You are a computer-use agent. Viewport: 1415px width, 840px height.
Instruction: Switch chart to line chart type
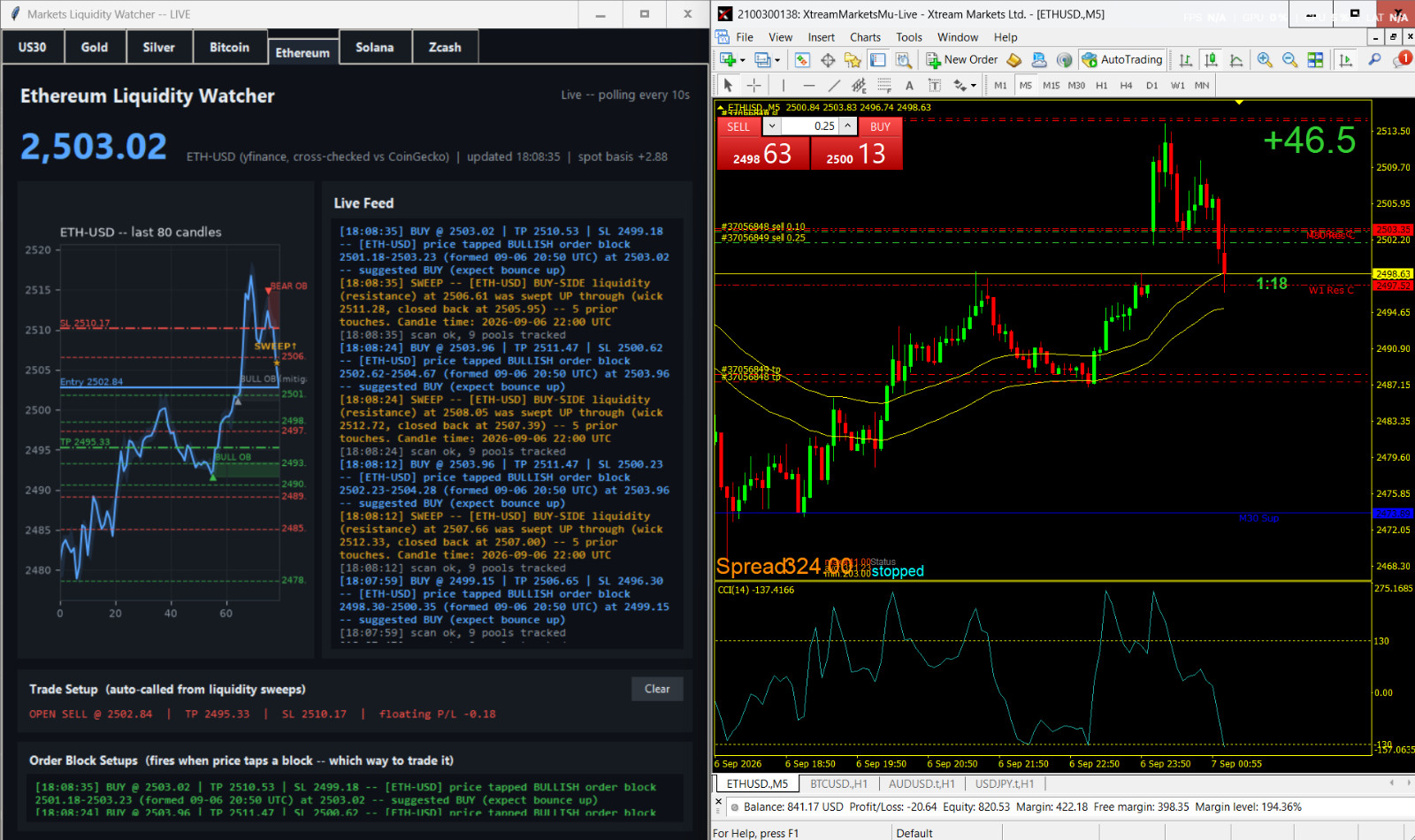[1236, 60]
